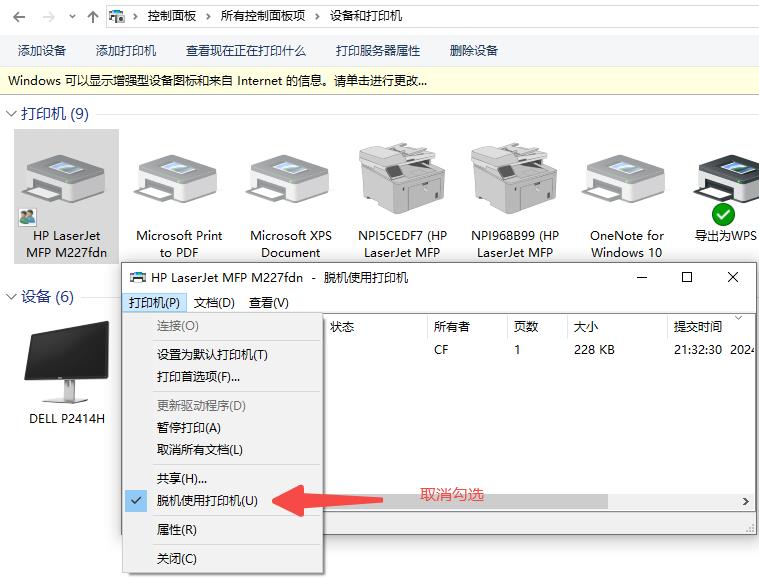Click 添加设备 in the command bar
This screenshot has height=579, width=759.
(42, 50)
